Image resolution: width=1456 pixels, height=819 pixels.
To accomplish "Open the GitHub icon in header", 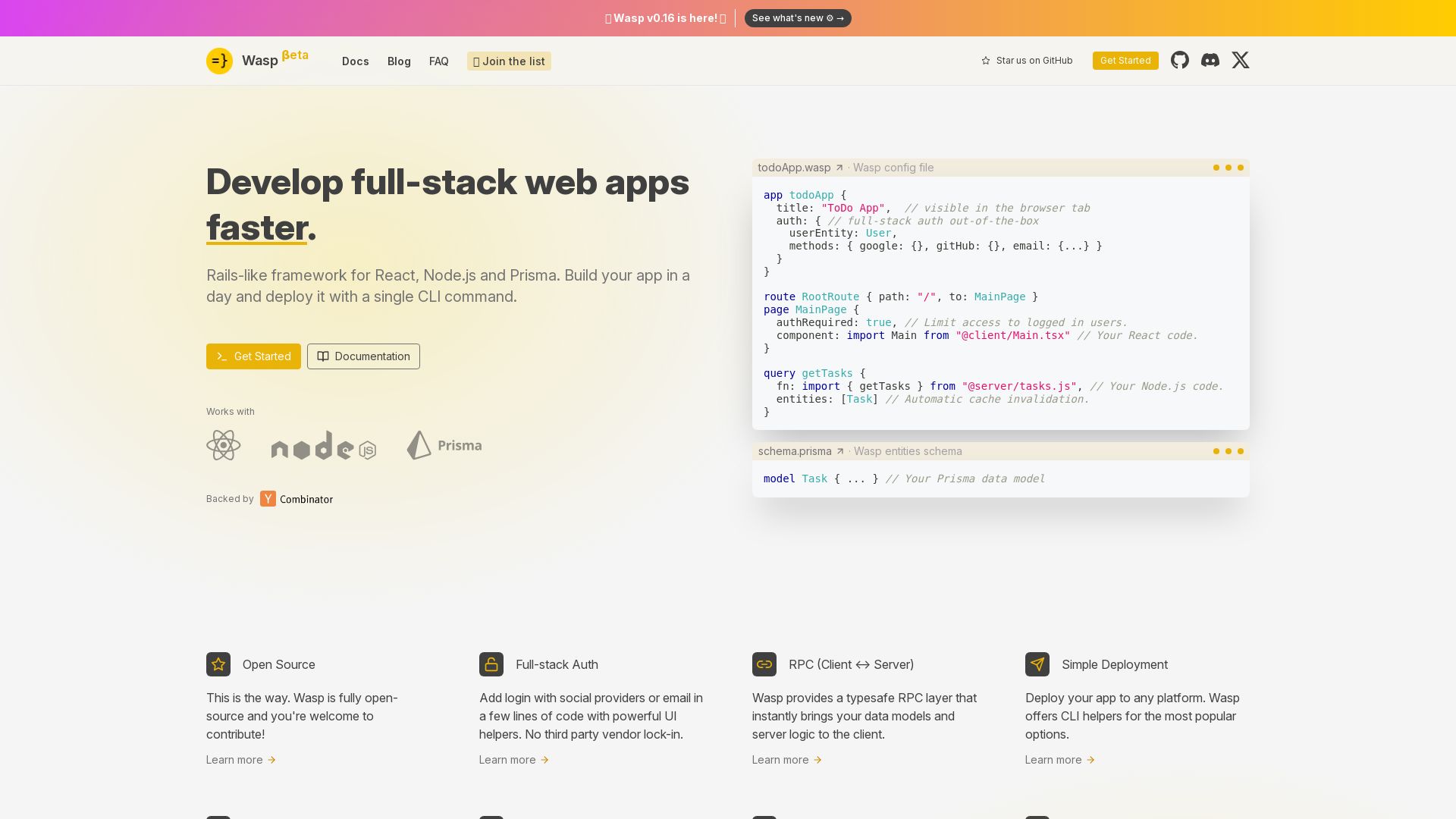I will [1179, 60].
